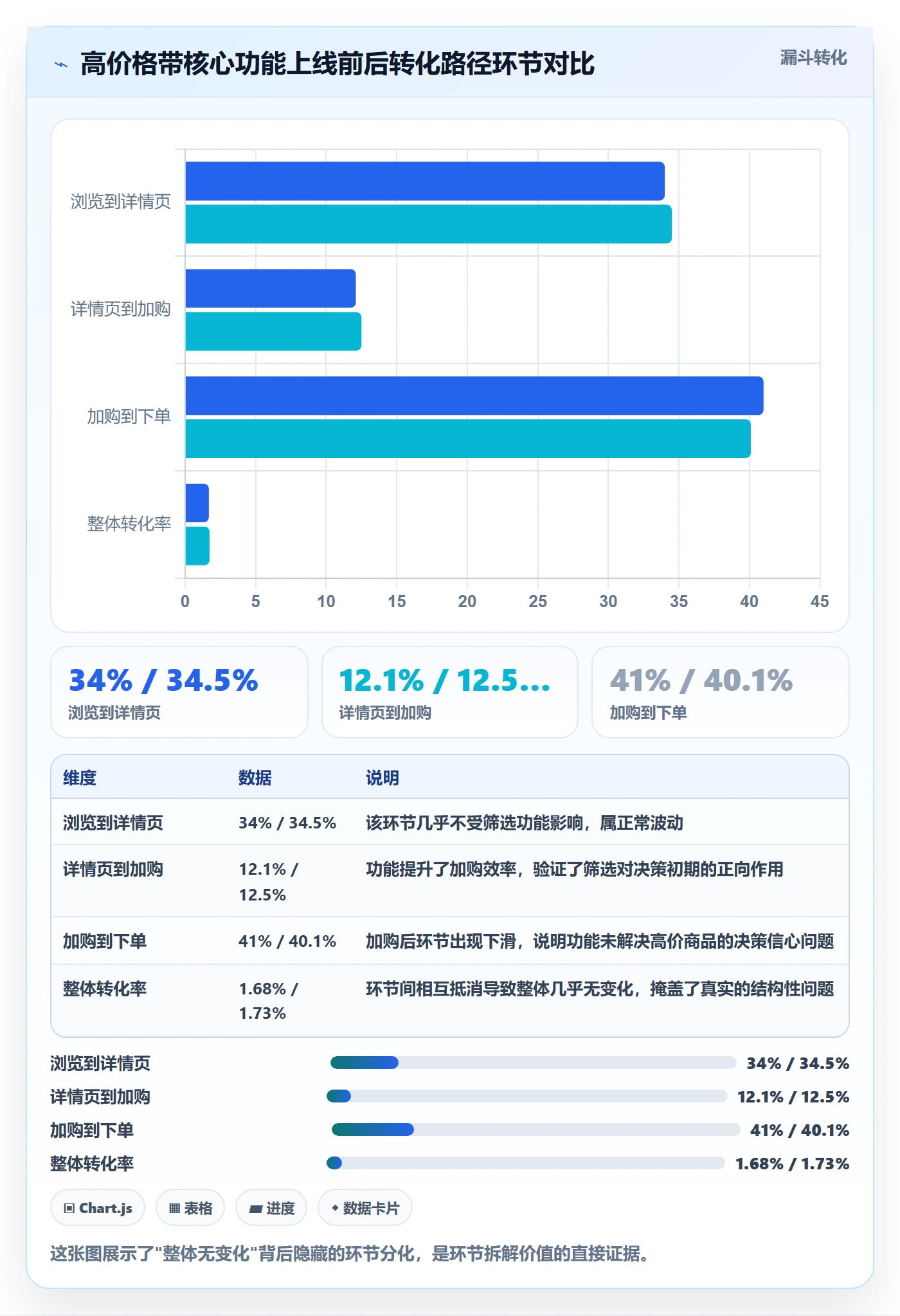
Task: Click the cyan bar for 详情页到加购
Action: click(273, 331)
